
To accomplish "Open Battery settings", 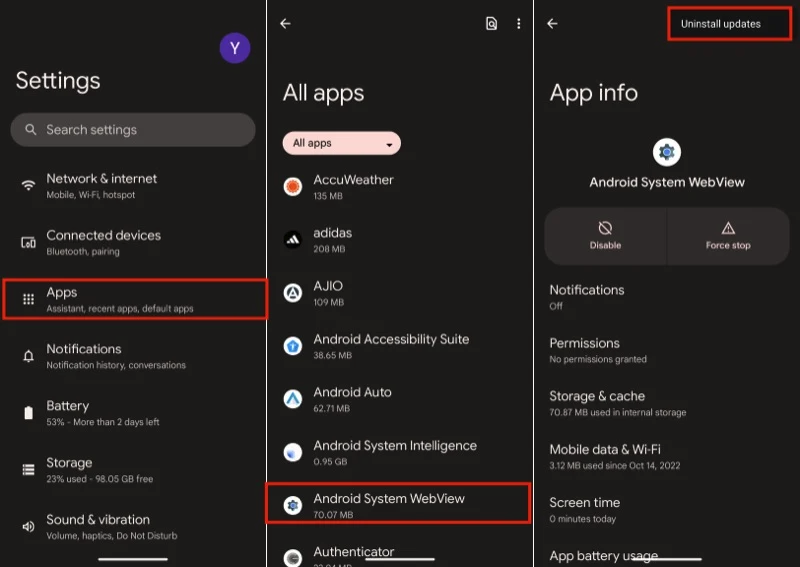I will tap(133, 413).
